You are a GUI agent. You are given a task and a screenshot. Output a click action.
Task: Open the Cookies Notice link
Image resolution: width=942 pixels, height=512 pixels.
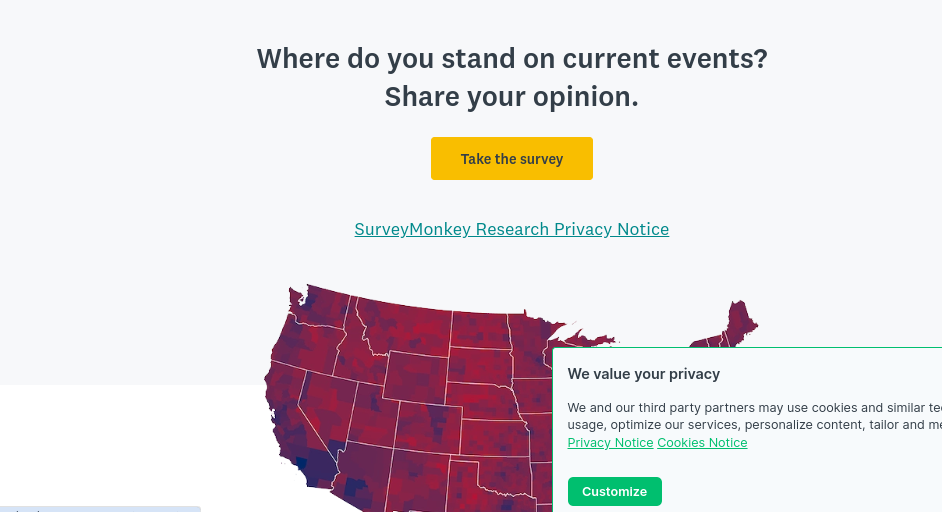tap(702, 443)
